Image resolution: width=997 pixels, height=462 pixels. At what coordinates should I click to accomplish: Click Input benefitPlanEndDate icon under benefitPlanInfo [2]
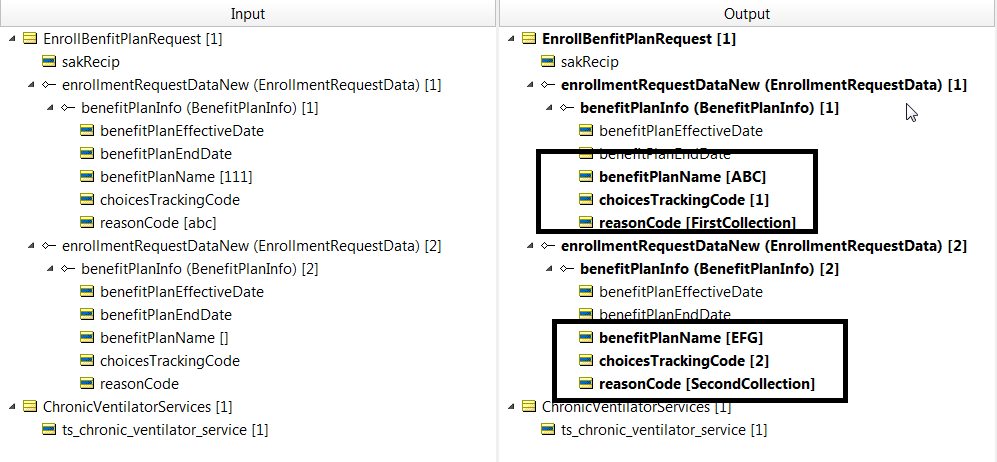click(x=87, y=315)
